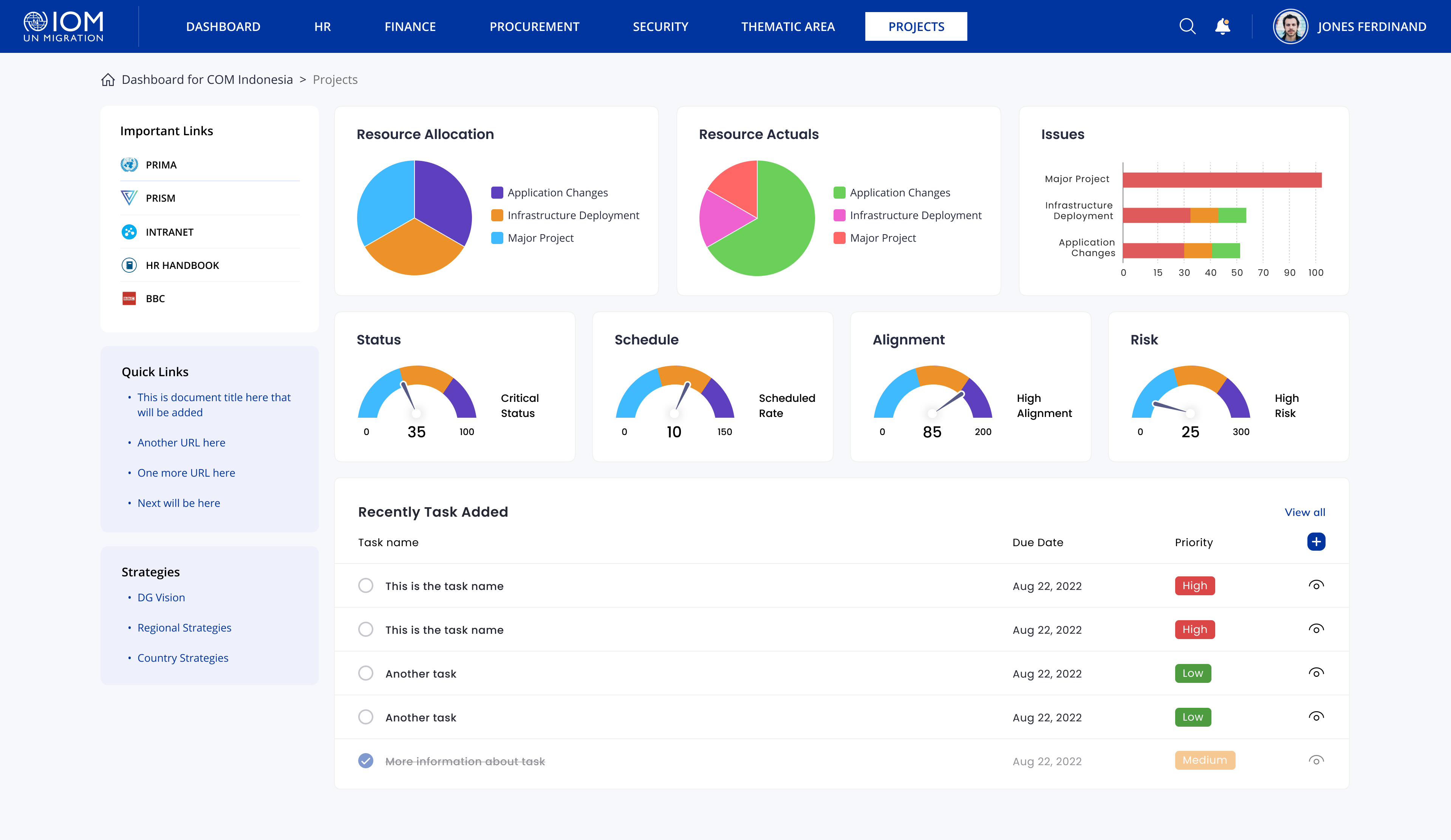Open the notifications bell
The image size is (1451, 840).
pyautogui.click(x=1222, y=26)
